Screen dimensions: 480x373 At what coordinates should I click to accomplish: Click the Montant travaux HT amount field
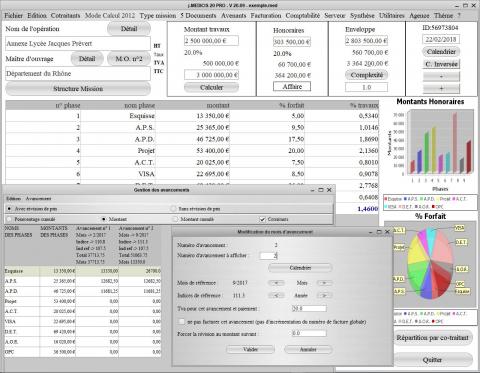click(211, 41)
